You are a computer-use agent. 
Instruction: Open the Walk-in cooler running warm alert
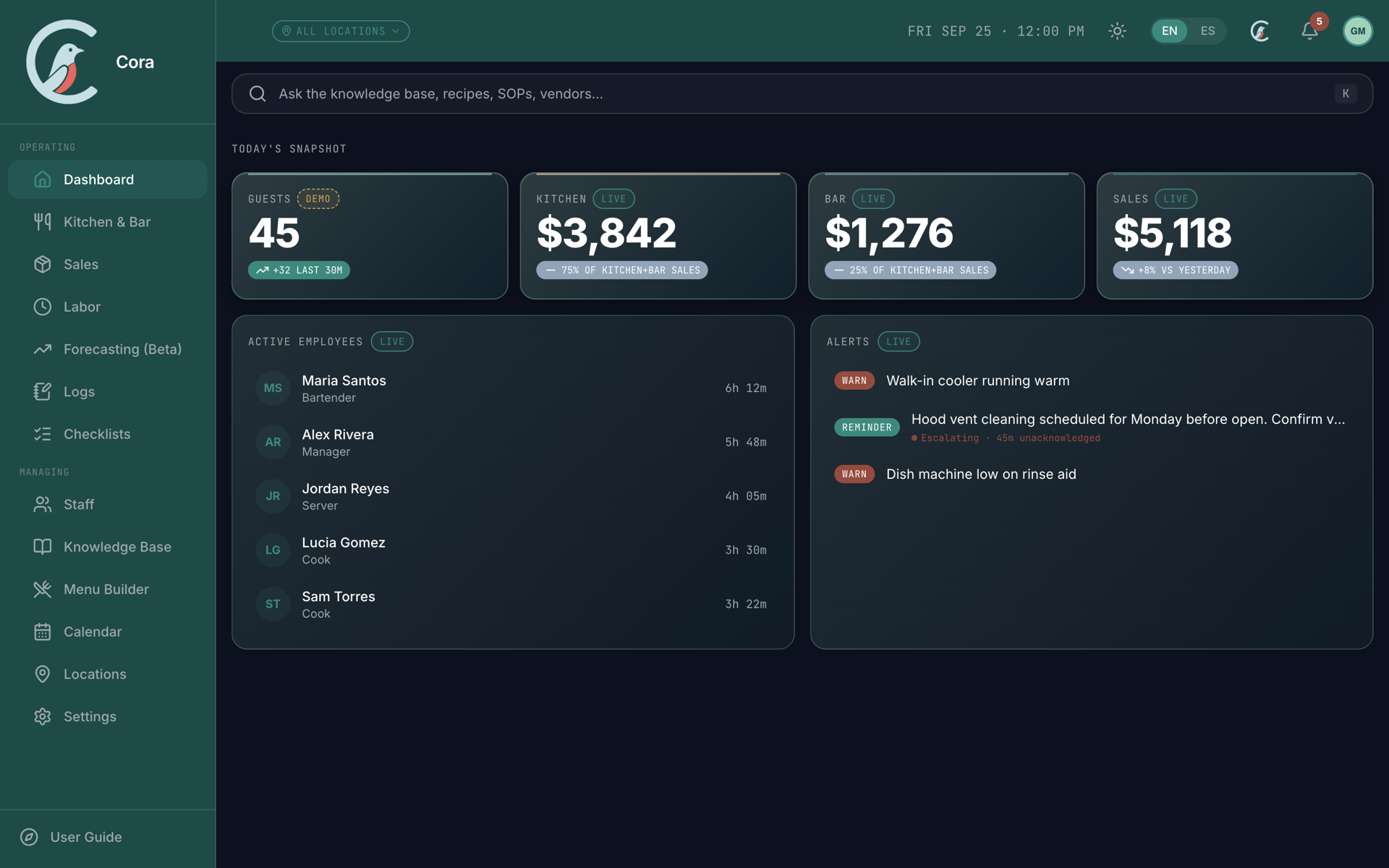click(x=1091, y=380)
